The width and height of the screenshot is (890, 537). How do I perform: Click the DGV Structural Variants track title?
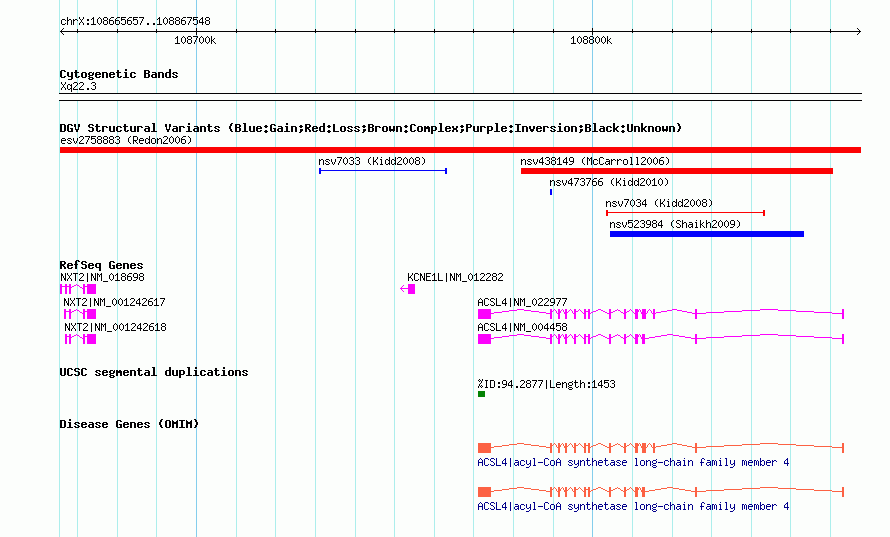tap(371, 128)
